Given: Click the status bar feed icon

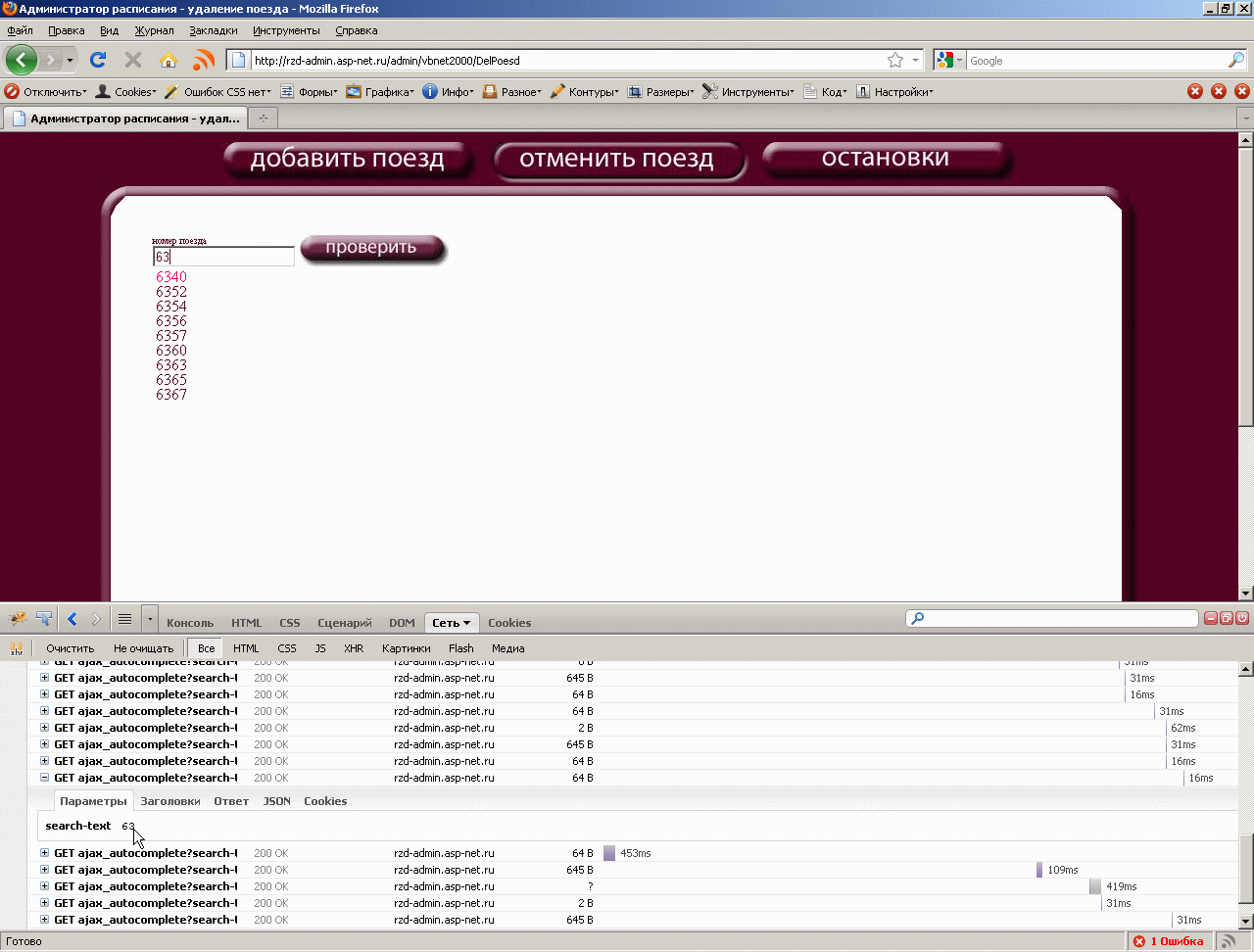Looking at the screenshot, I should 1229,942.
